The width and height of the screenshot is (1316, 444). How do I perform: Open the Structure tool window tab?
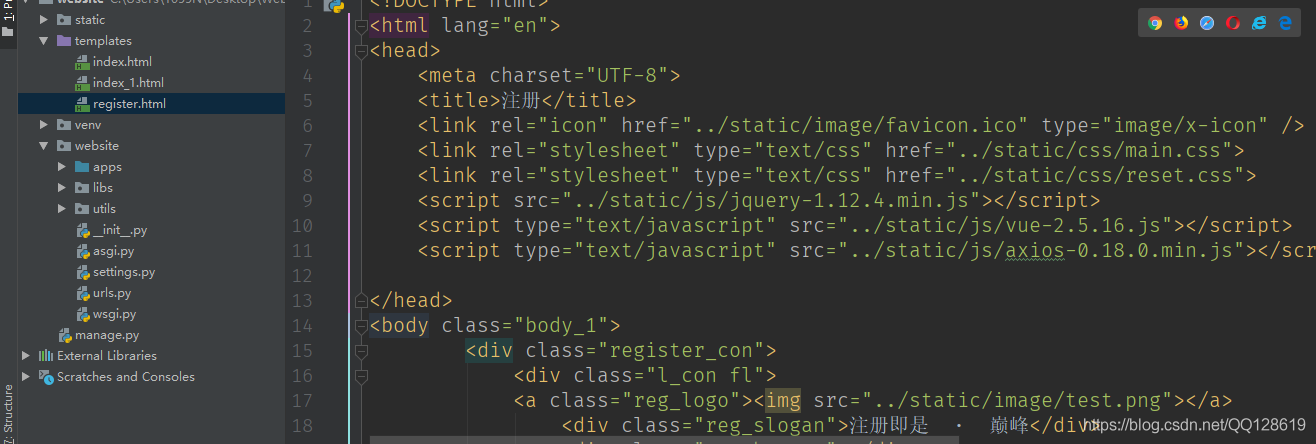point(8,412)
